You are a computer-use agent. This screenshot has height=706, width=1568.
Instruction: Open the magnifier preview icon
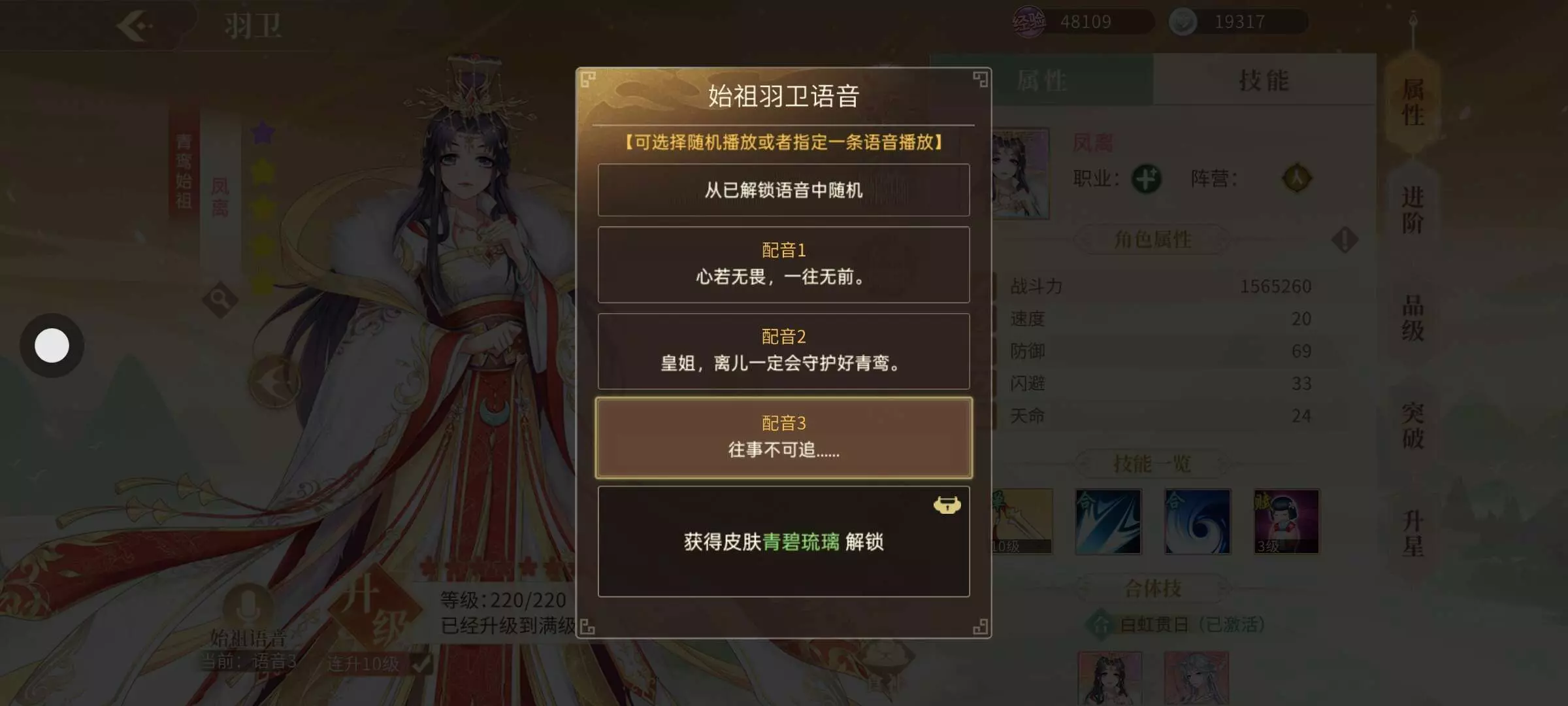coord(220,300)
